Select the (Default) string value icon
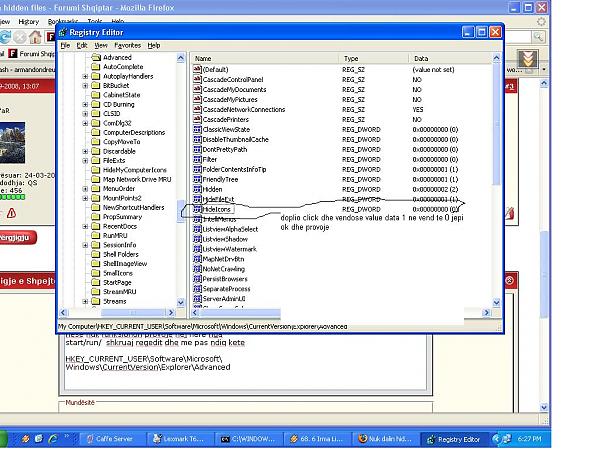Screen dimensions: 600x450 (197, 69)
